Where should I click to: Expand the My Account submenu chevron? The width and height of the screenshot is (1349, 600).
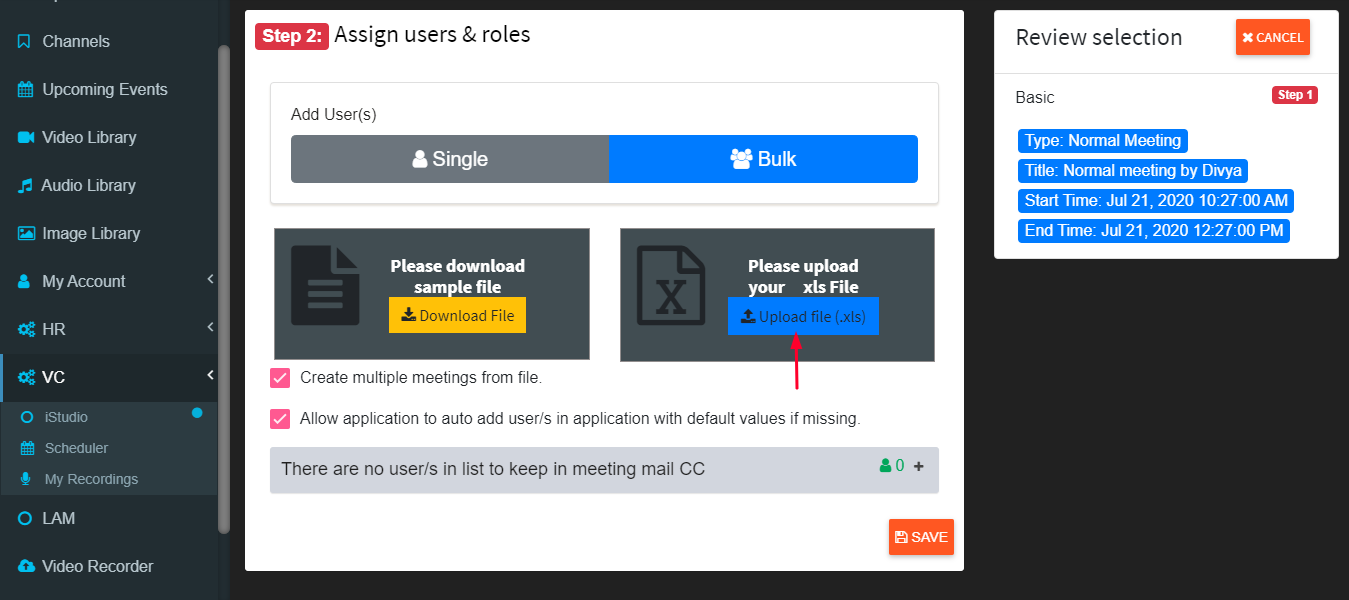point(211,280)
